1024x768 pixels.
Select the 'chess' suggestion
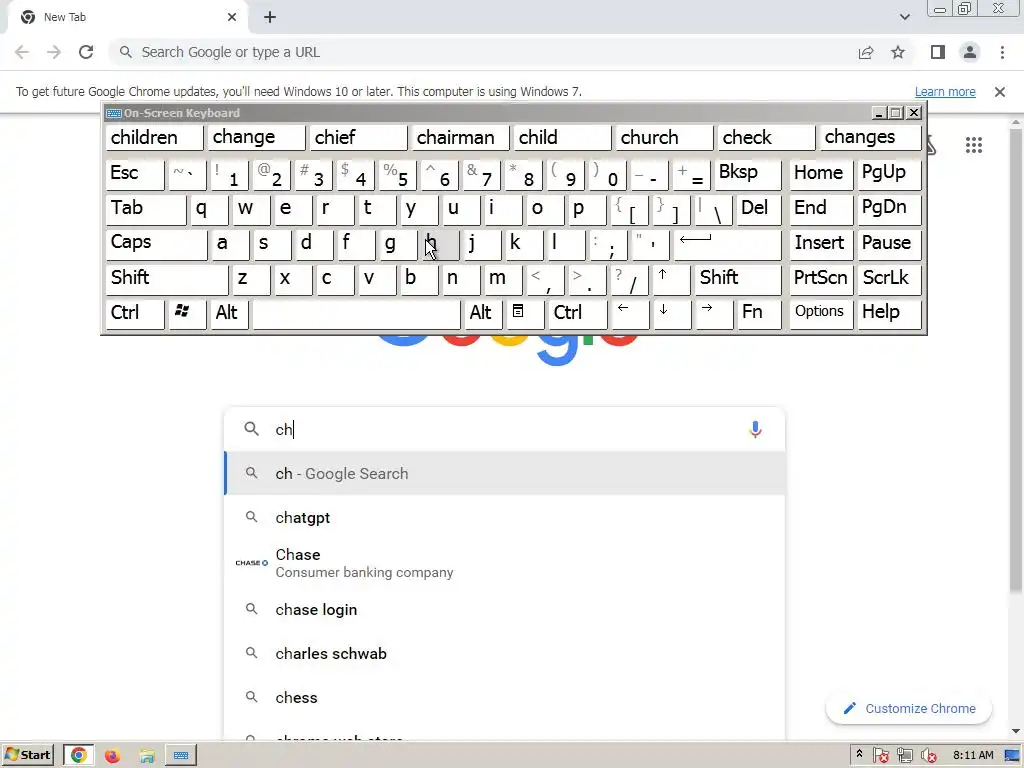click(504, 697)
